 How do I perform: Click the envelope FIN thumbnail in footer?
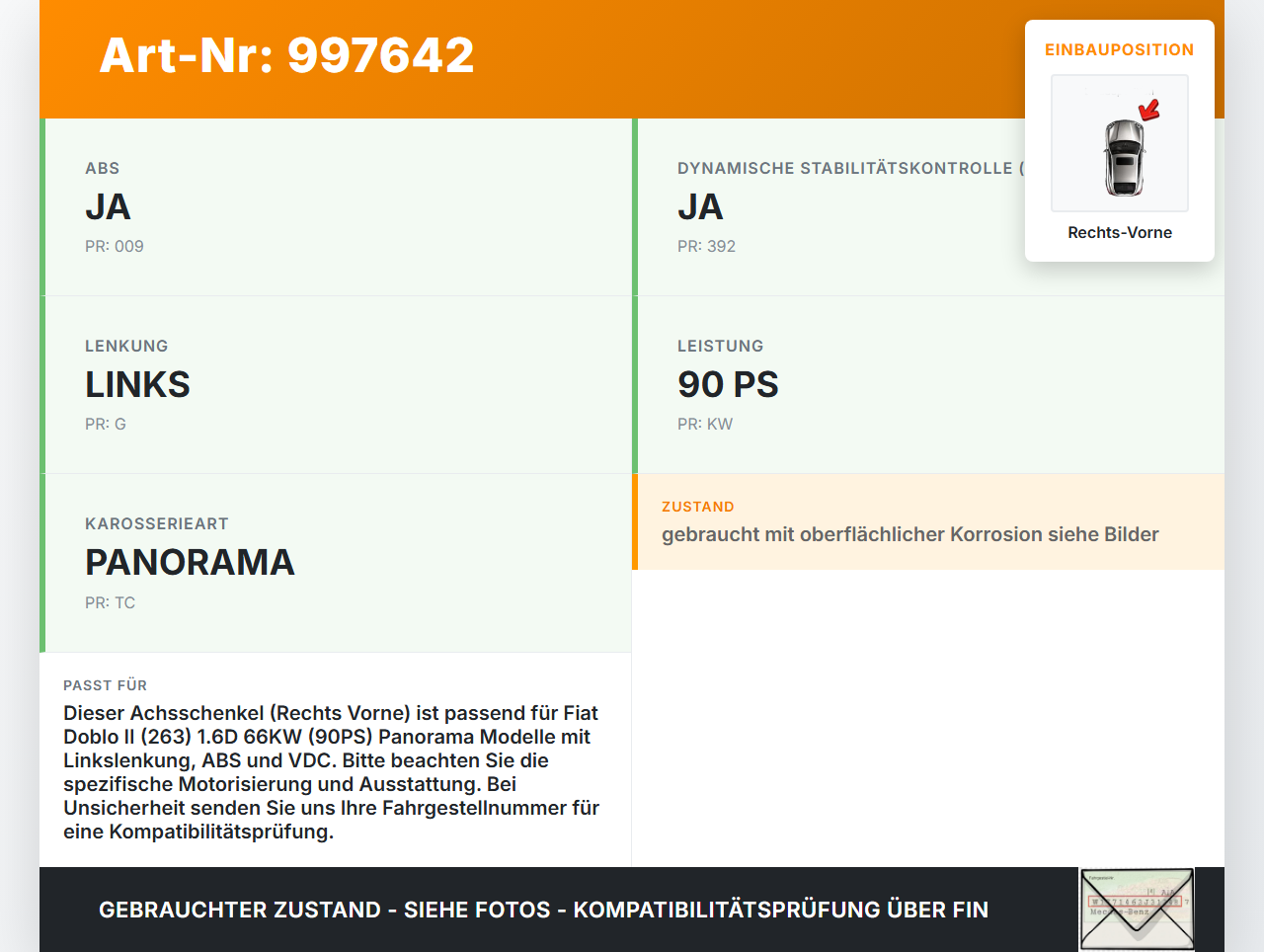(x=1138, y=910)
